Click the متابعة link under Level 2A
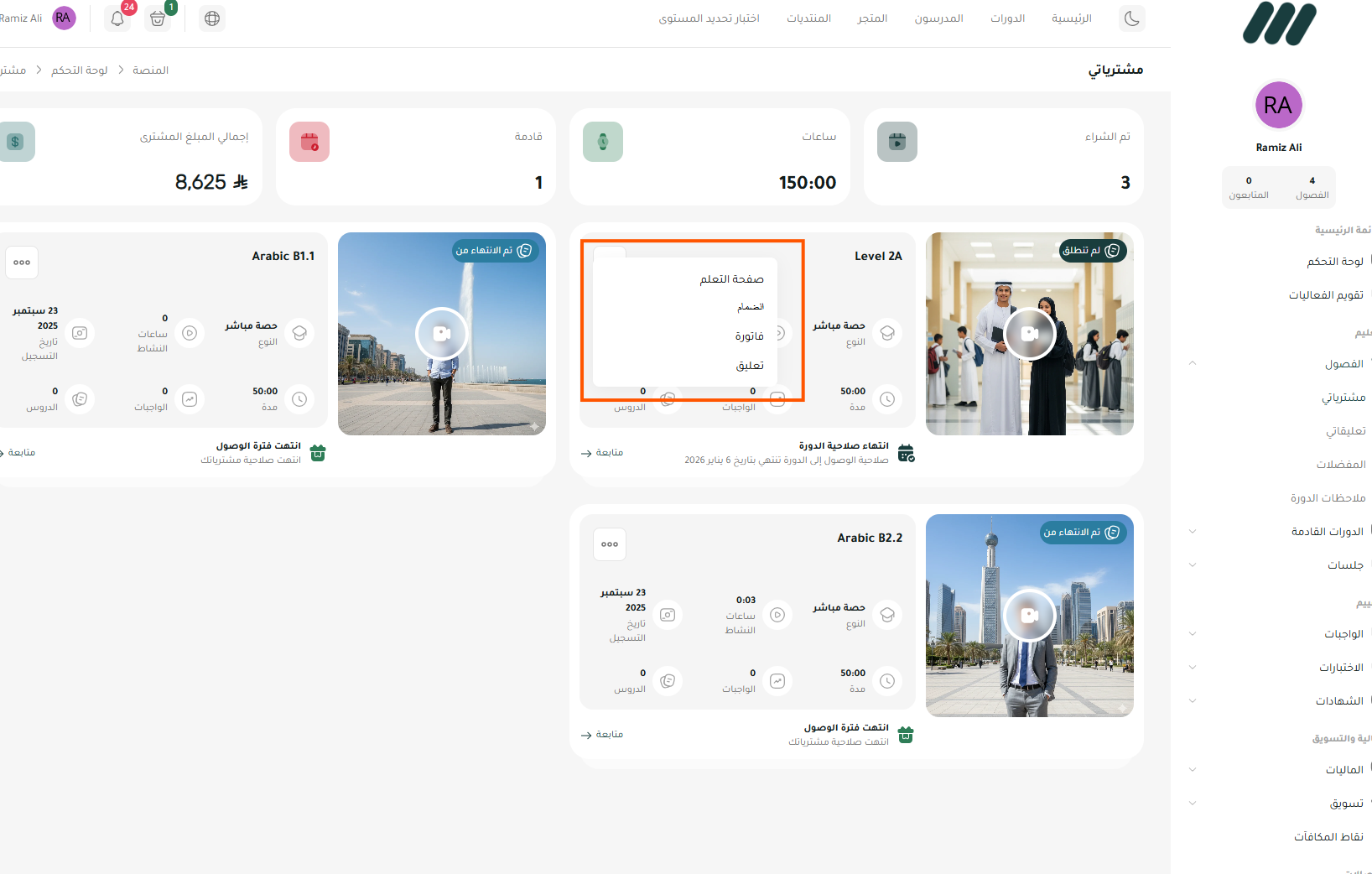The image size is (1372, 874). (x=602, y=453)
